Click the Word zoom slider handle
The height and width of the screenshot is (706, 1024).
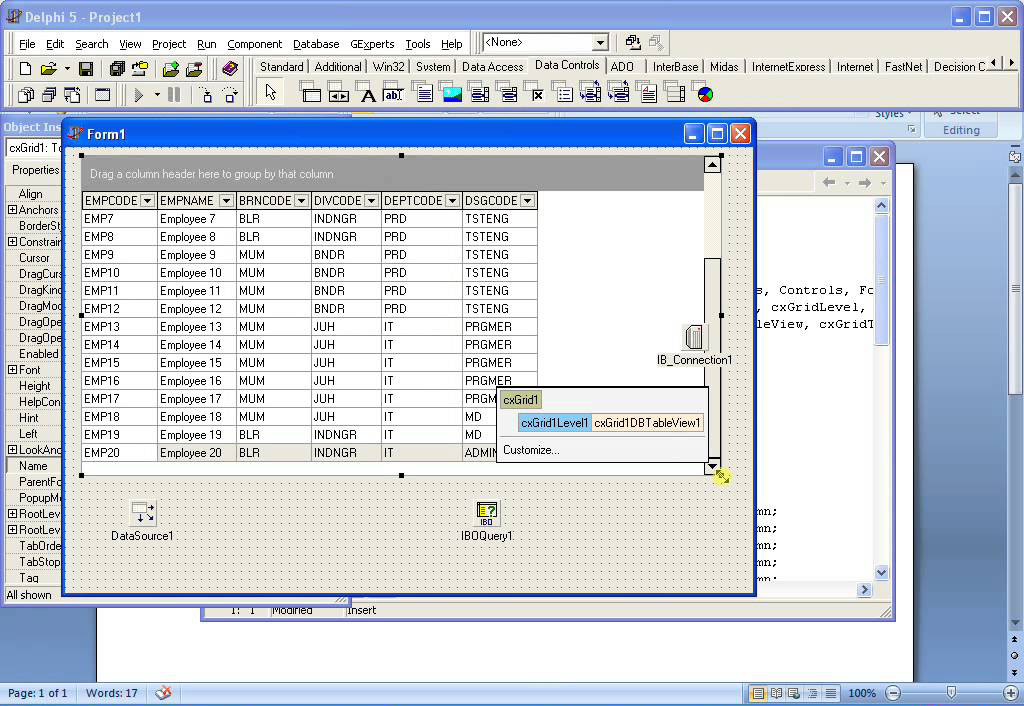pos(952,693)
